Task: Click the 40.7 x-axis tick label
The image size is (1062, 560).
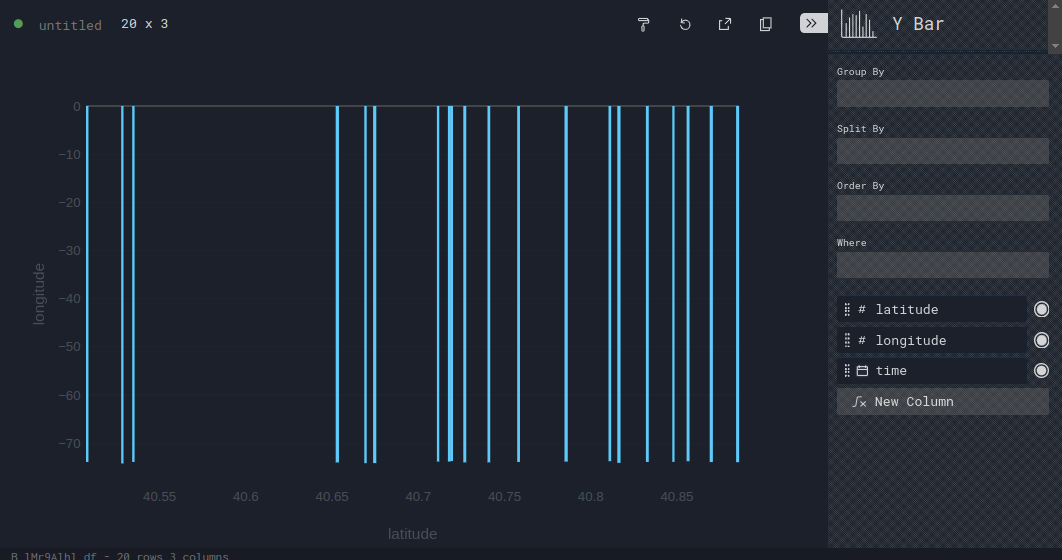Action: [x=418, y=496]
